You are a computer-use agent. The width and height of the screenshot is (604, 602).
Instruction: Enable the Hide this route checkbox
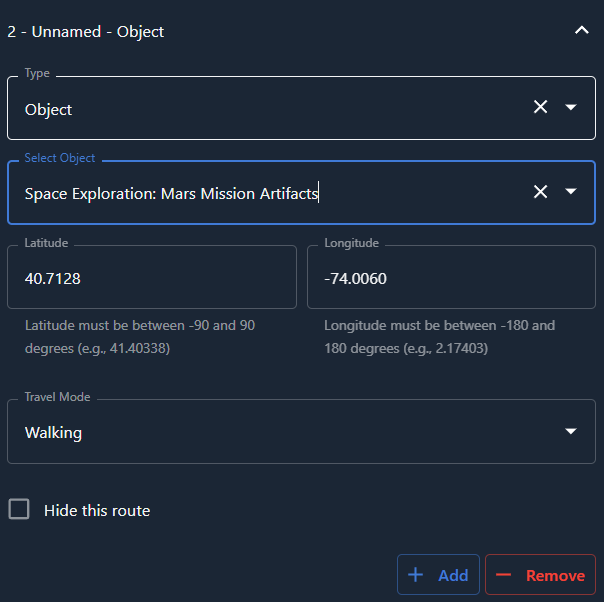tap(19, 509)
